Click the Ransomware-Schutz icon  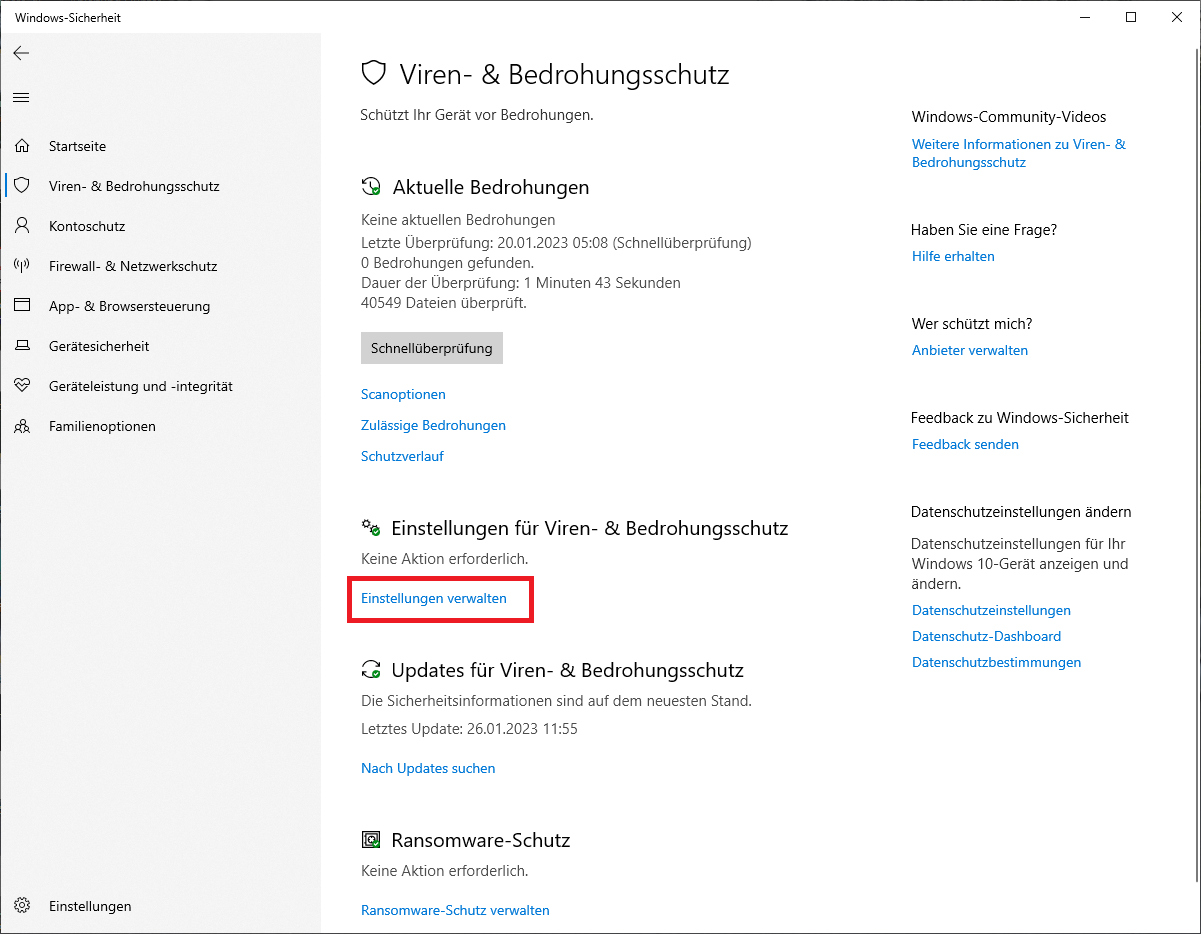tap(371, 840)
